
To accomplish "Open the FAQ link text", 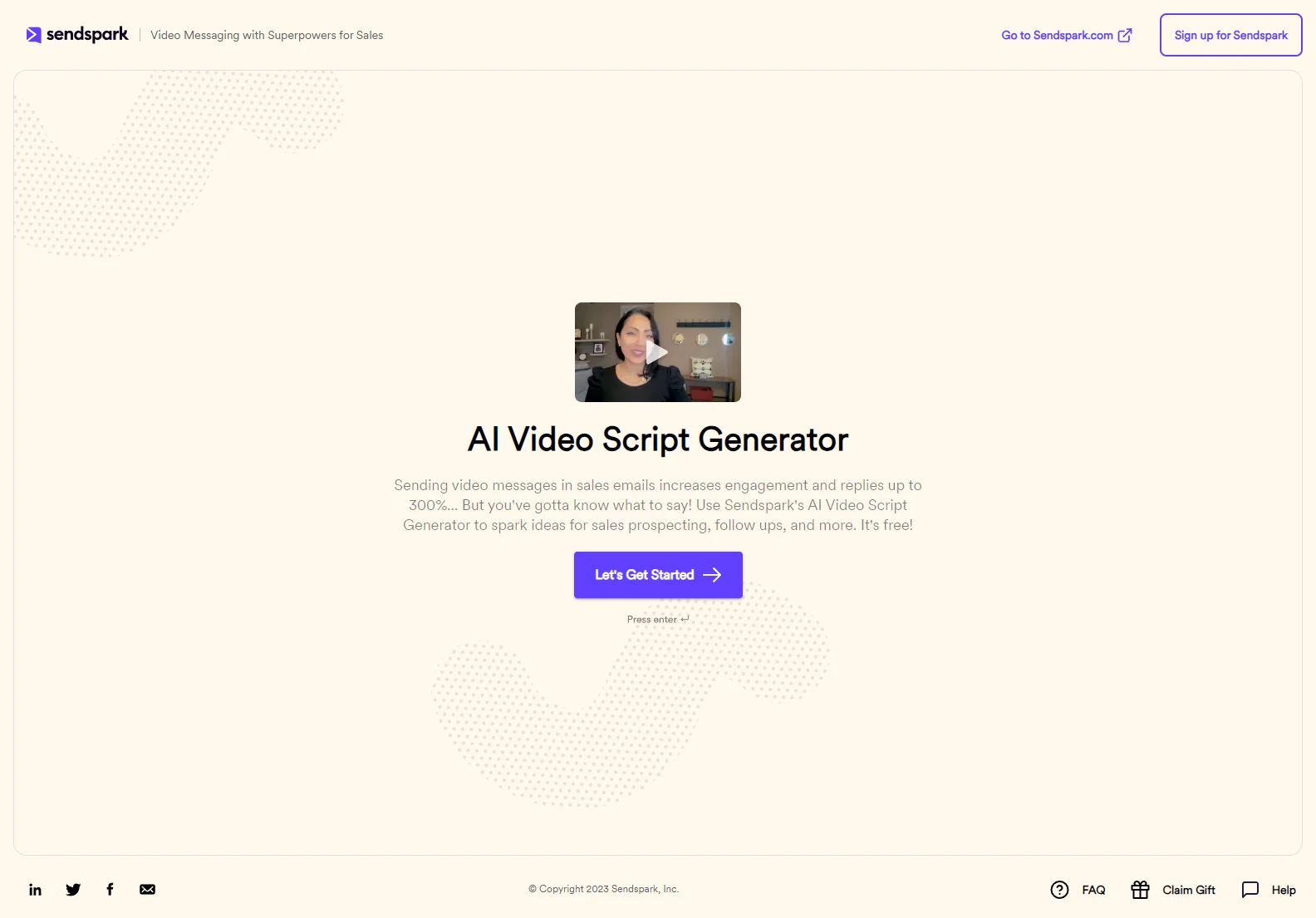I will pyautogui.click(x=1093, y=890).
